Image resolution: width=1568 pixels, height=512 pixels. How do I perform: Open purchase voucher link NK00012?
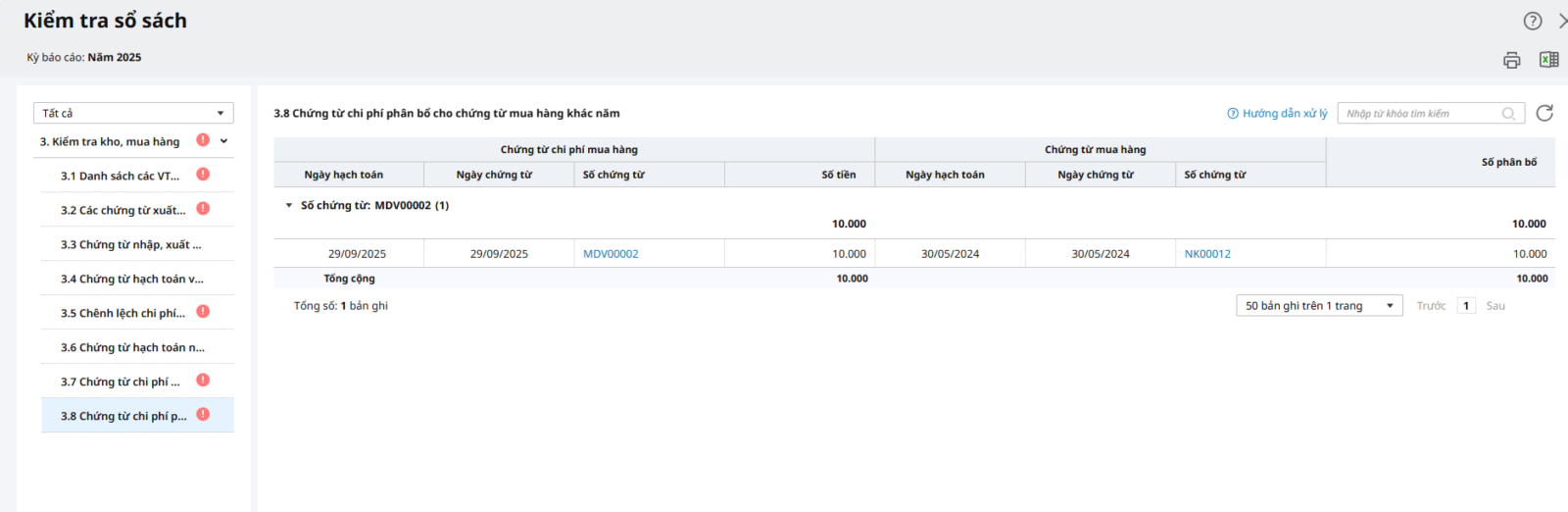tap(1207, 254)
